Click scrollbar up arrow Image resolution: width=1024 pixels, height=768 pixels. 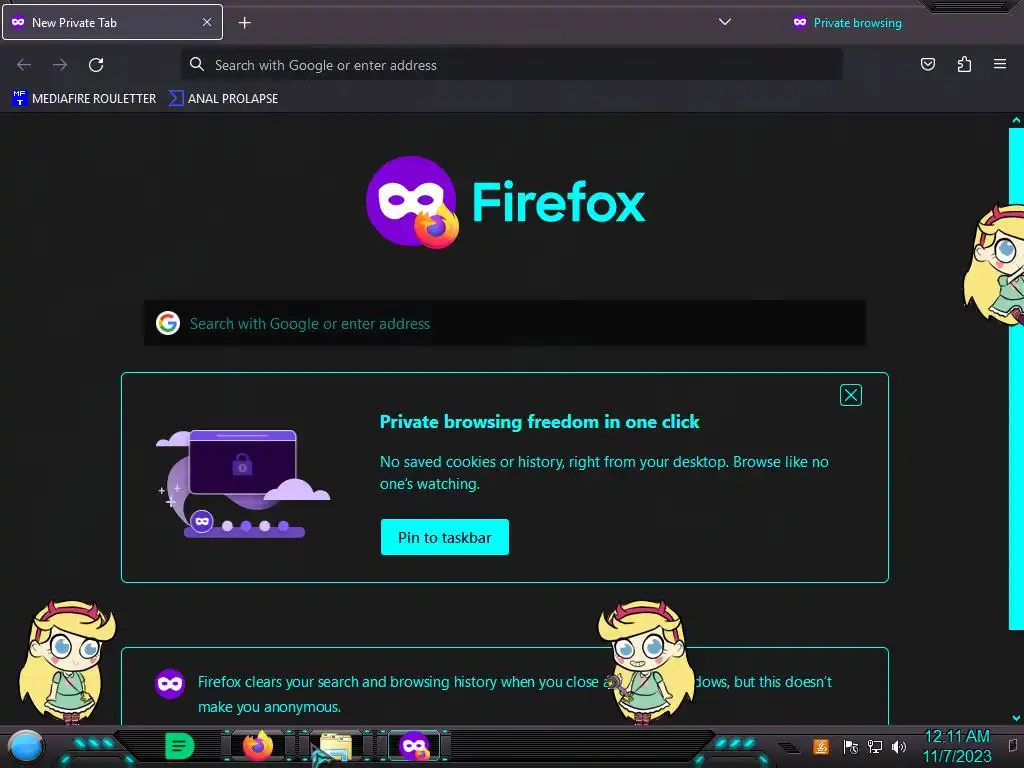1016,120
